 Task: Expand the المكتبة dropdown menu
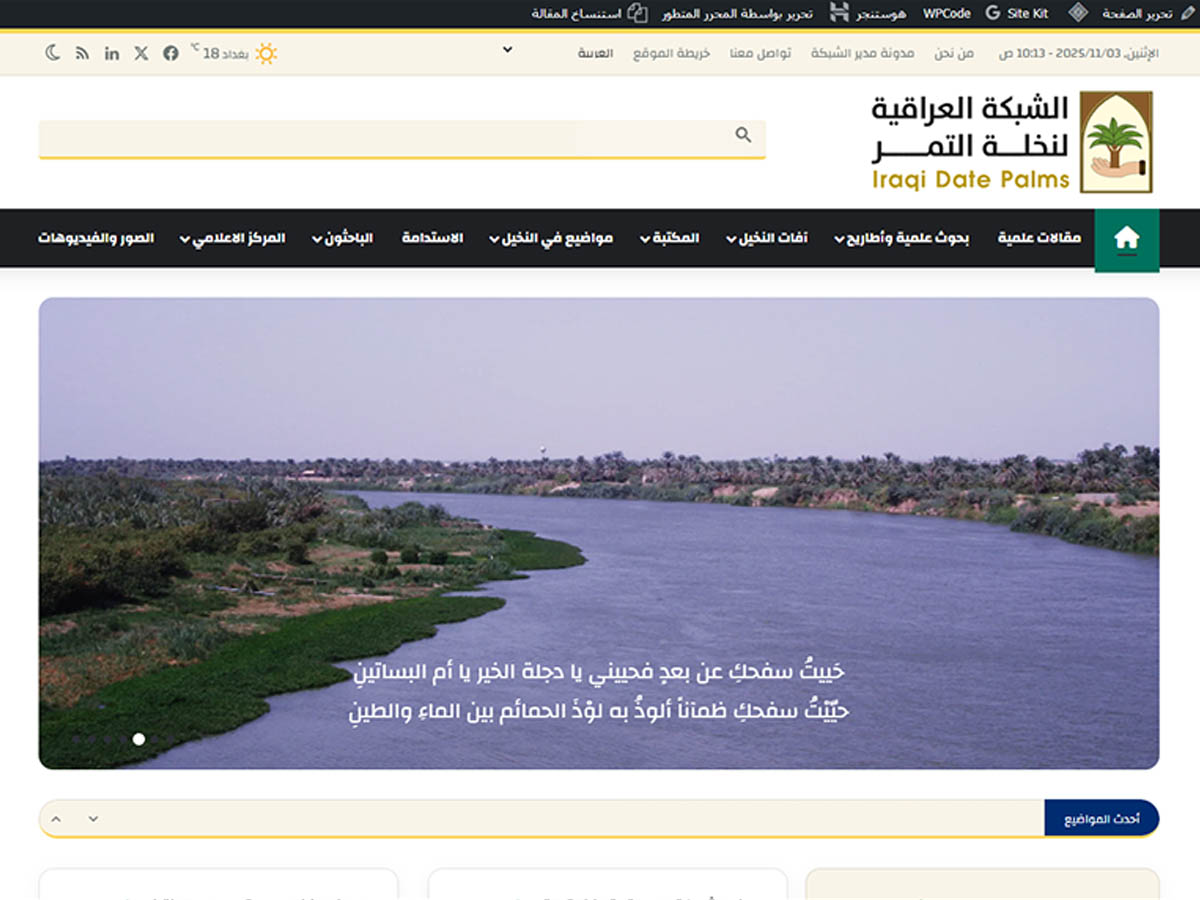click(670, 239)
